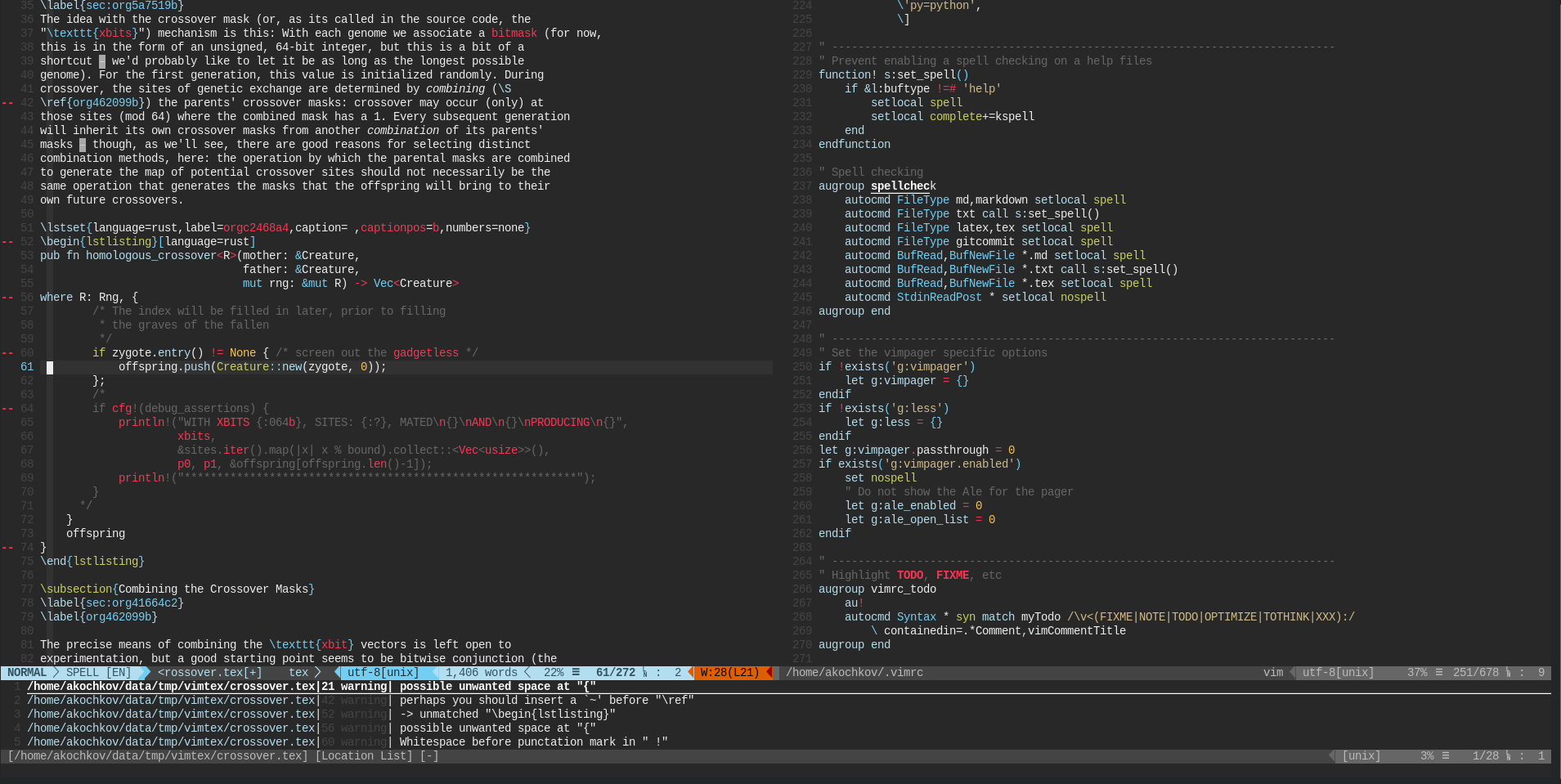Viewport: 1561px width, 784px height.
Task: Select the crossover.tex[+] filename in the statusline
Action: pyautogui.click(x=209, y=672)
